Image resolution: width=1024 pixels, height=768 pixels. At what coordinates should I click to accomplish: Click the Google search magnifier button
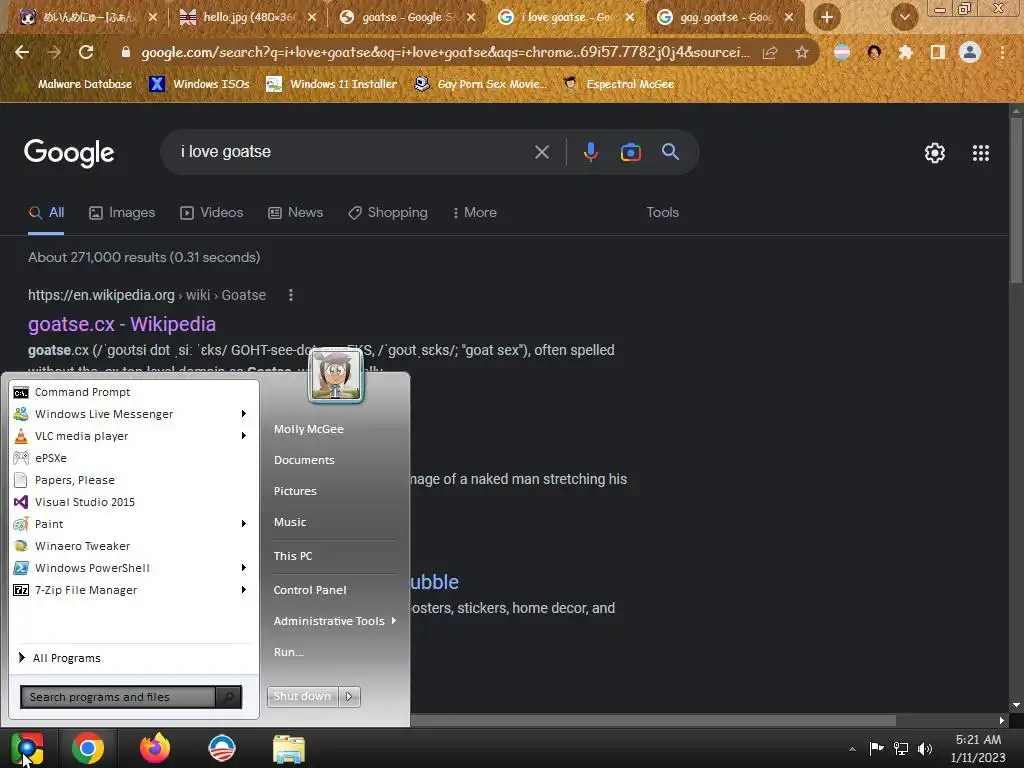click(x=670, y=152)
